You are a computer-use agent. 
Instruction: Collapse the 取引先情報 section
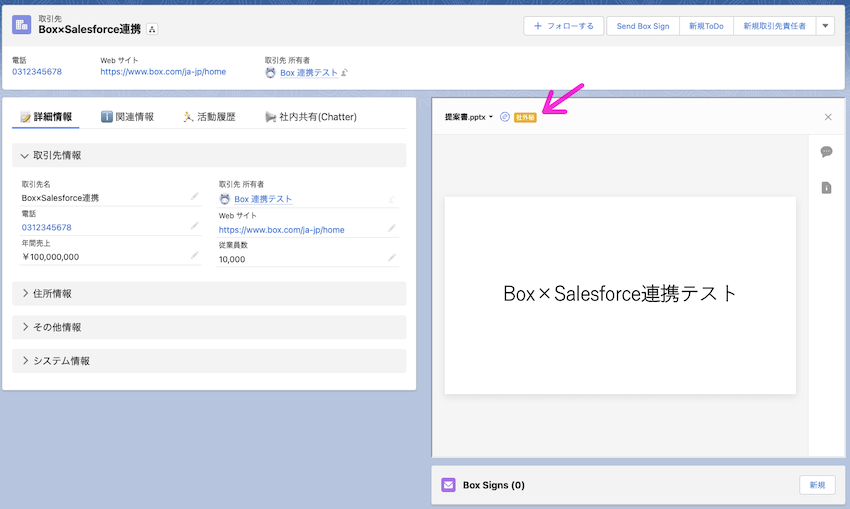[x=209, y=155]
